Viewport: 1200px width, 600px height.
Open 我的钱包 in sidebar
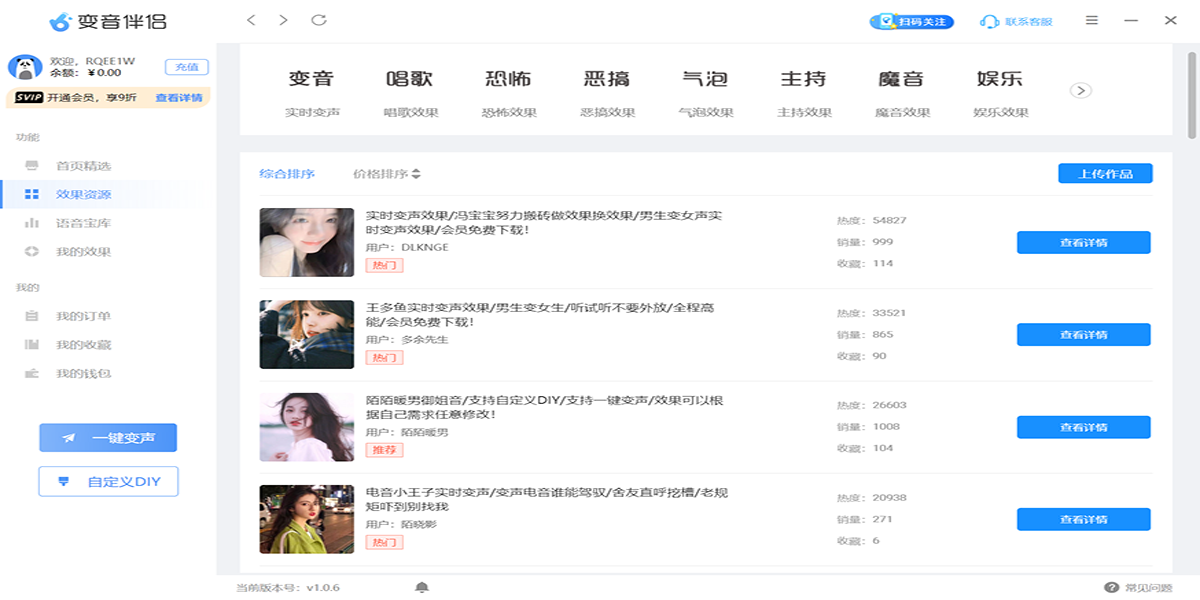click(82, 374)
